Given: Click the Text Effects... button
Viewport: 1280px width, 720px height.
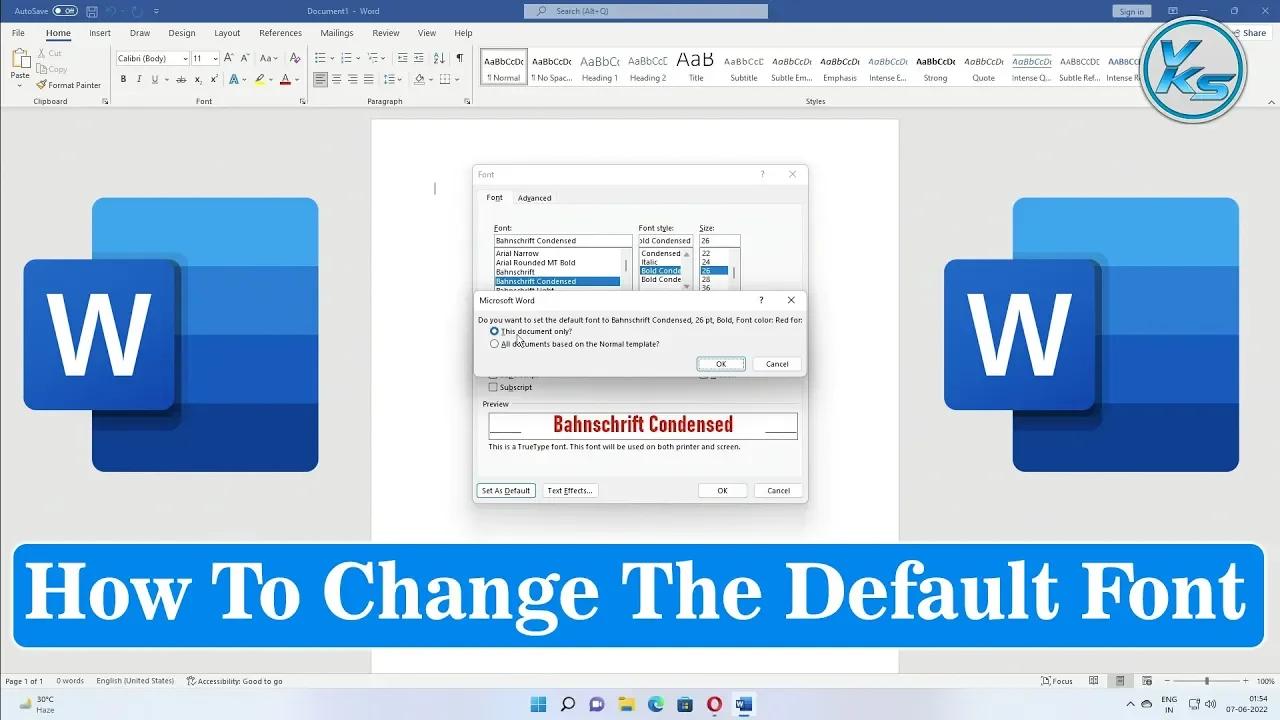Looking at the screenshot, I should coord(570,491).
